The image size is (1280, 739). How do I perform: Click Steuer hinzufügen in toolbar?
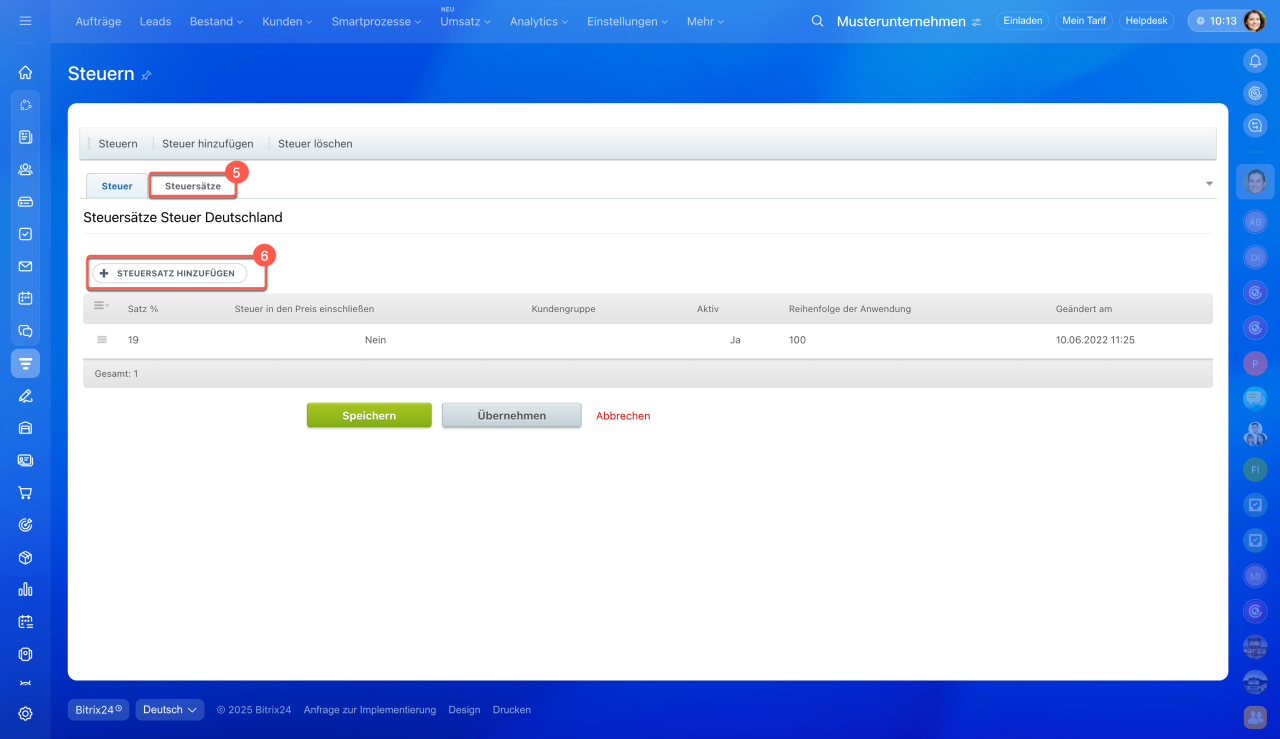click(x=208, y=144)
